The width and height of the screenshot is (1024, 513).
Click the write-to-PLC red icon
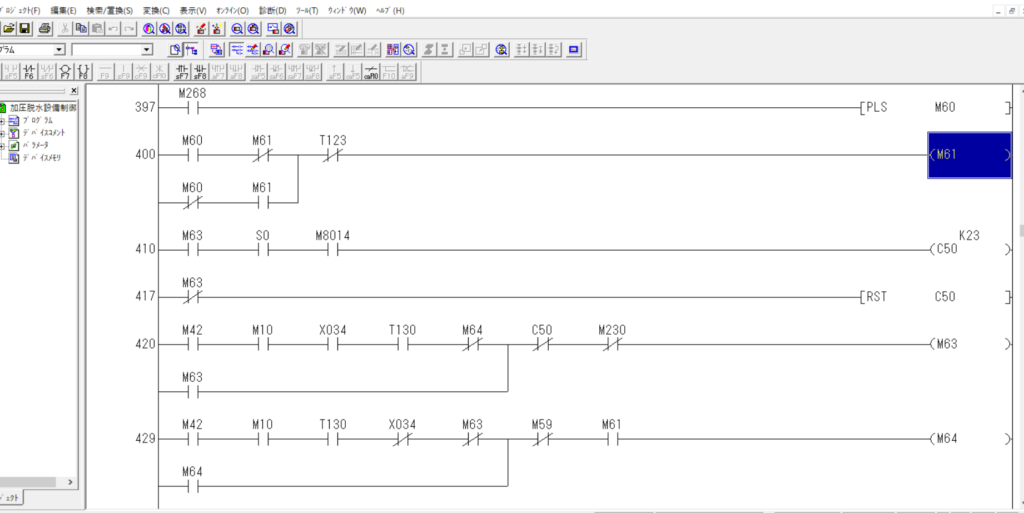[x=201, y=29]
